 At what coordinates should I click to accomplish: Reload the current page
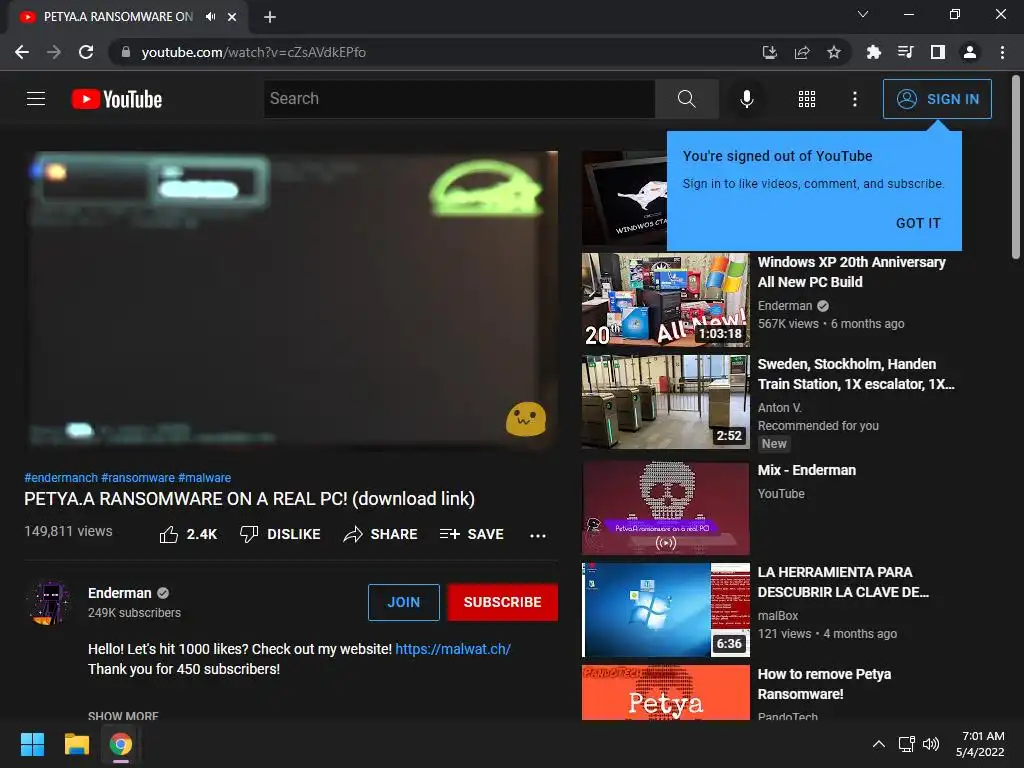tap(86, 52)
